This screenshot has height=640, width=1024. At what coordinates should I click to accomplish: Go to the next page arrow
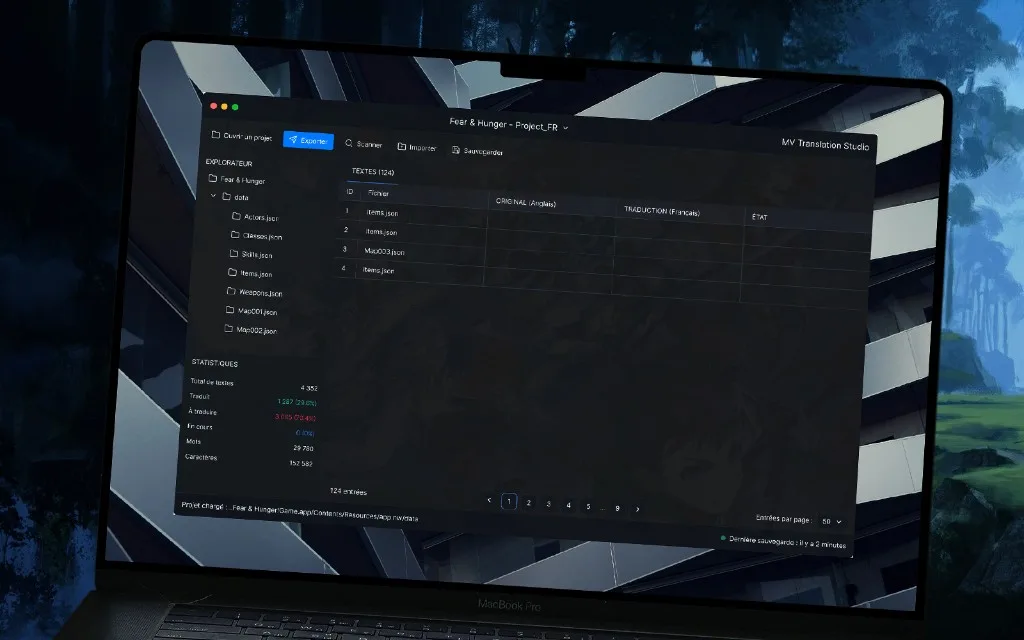(x=637, y=509)
